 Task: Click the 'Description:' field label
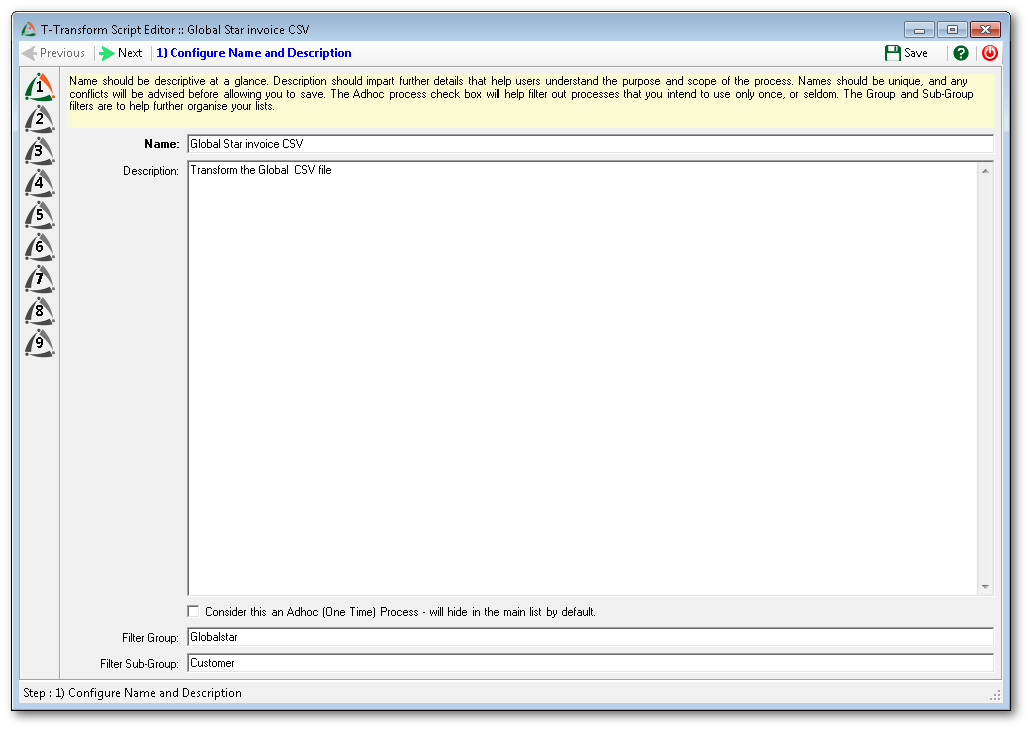[x=150, y=171]
